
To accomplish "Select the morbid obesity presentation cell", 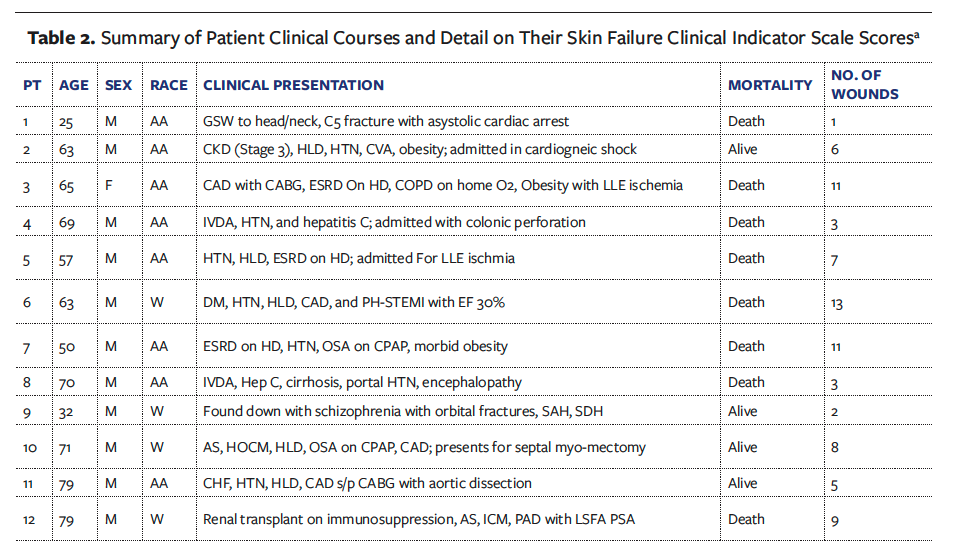I will [355, 347].
